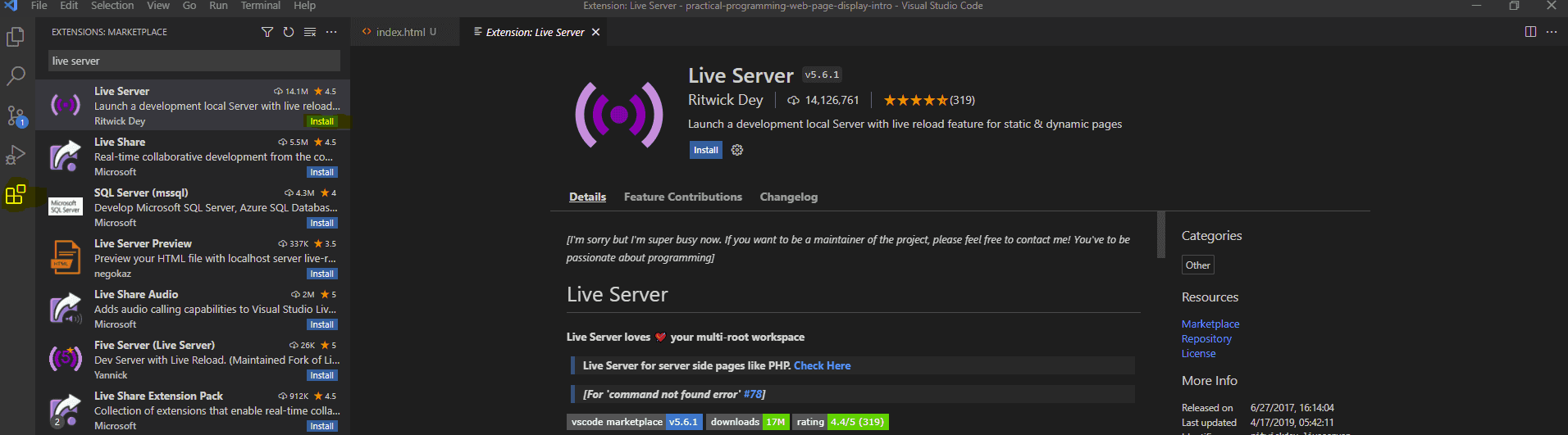The image size is (1568, 435).
Task: Open the Selection menu
Action: pyautogui.click(x=112, y=6)
